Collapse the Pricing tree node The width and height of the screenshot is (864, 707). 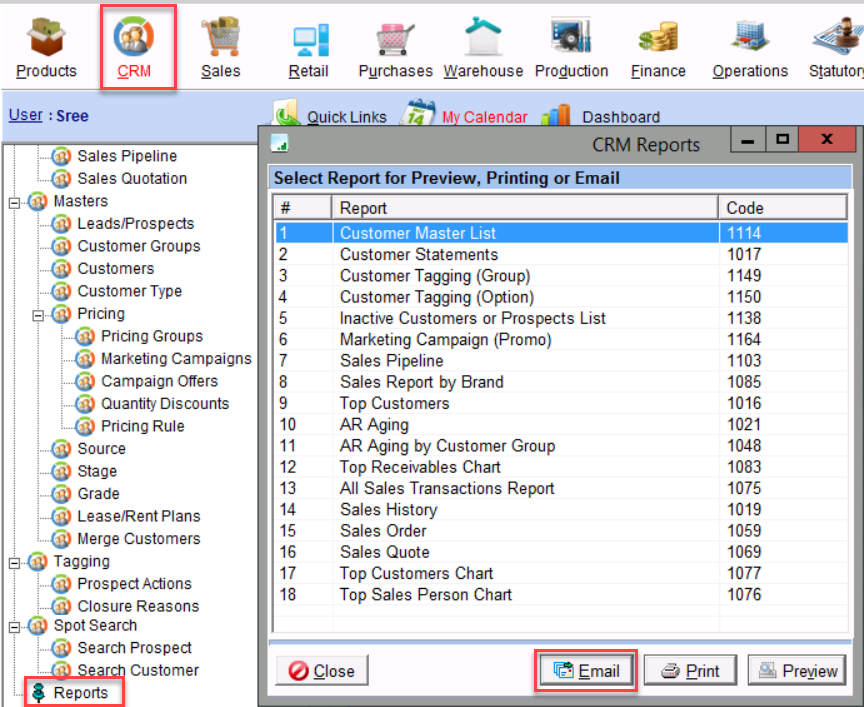tap(39, 314)
